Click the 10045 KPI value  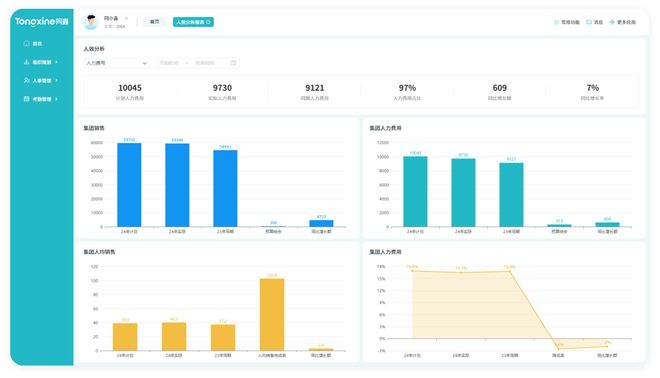(130, 88)
